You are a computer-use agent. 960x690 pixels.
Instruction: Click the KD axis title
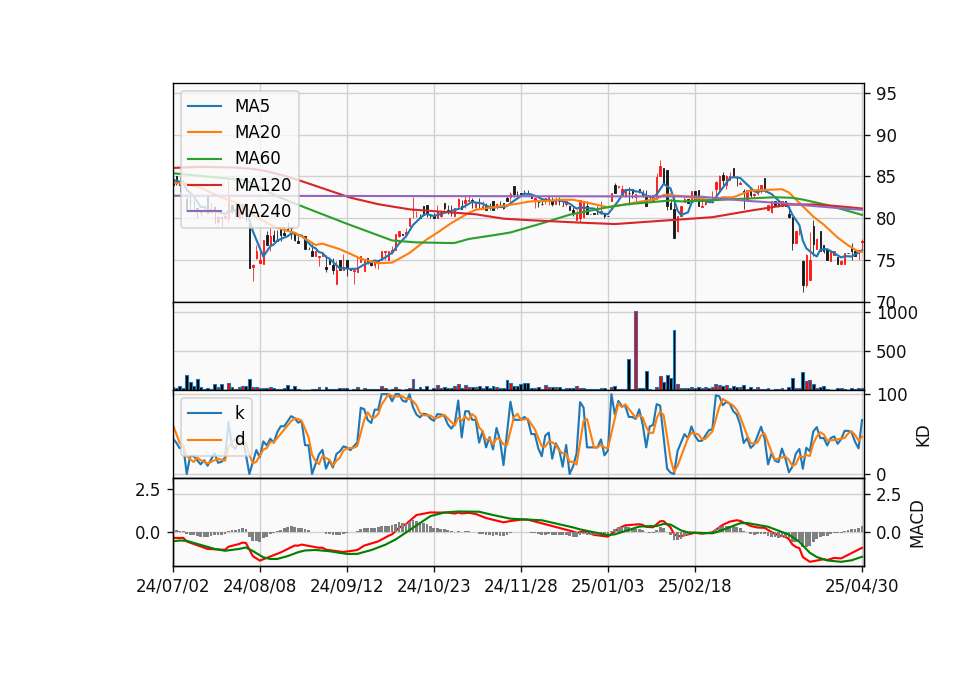pyautogui.click(x=923, y=436)
